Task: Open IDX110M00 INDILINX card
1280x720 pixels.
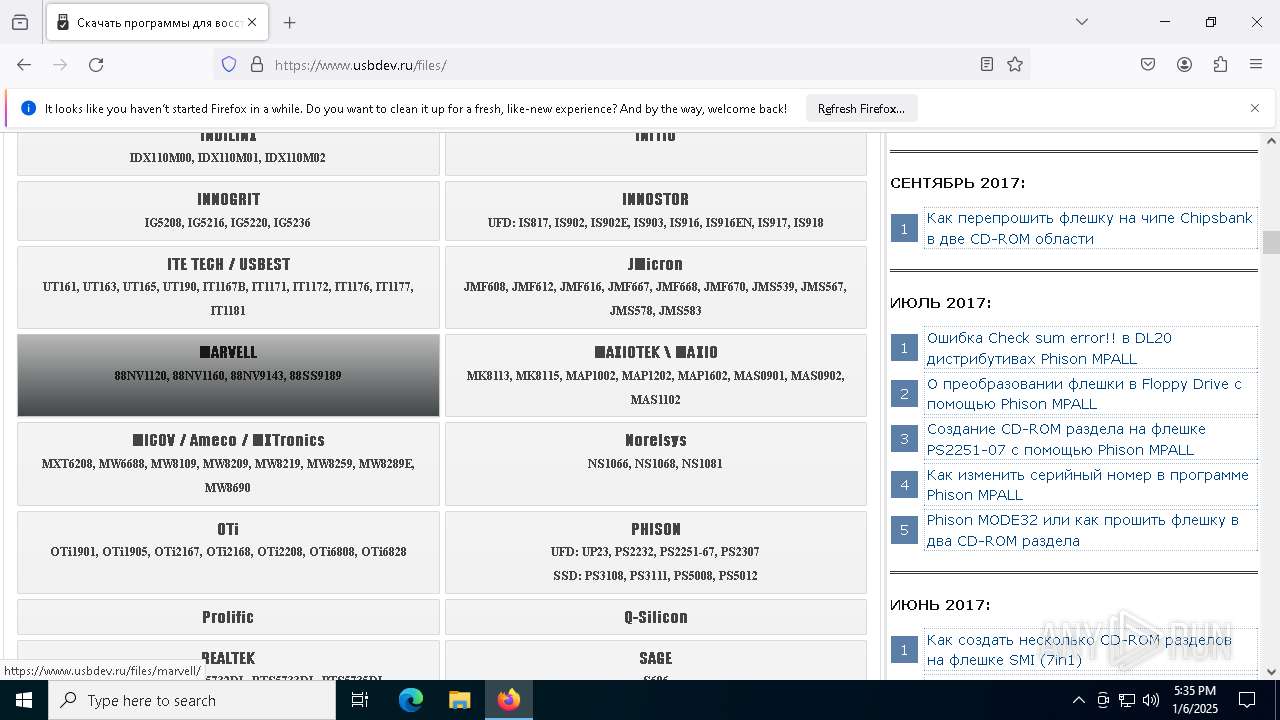Action: [228, 153]
